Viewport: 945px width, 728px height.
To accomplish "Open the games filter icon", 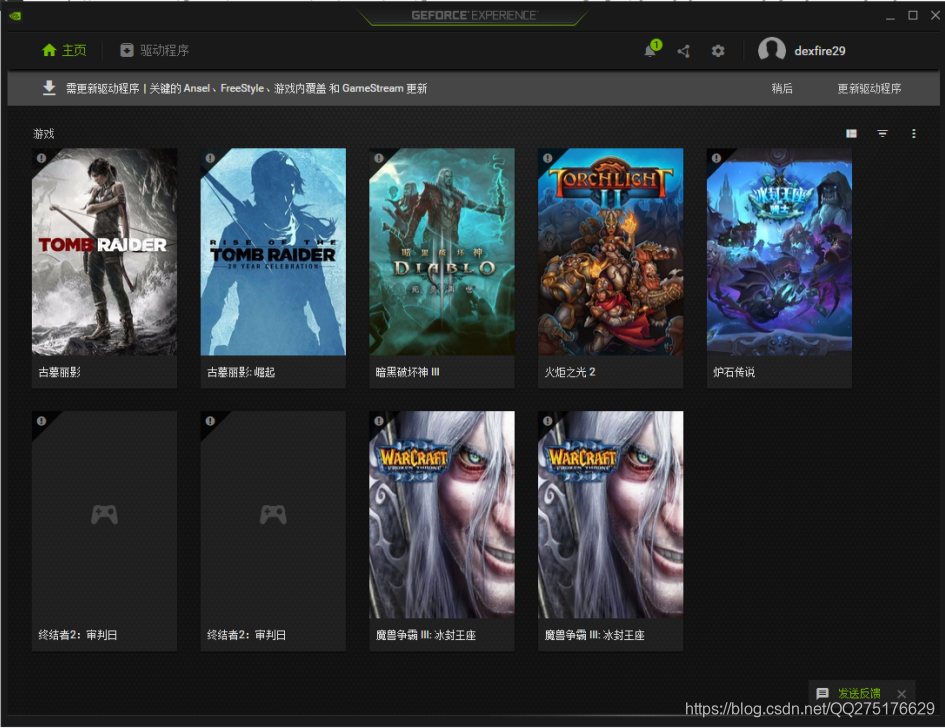I will coord(882,133).
